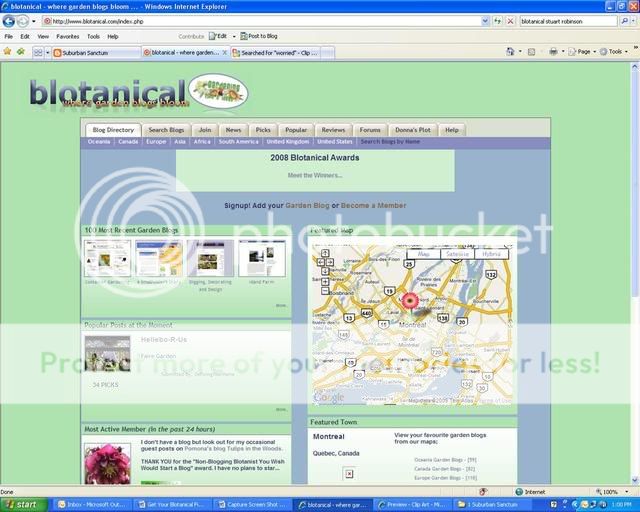Click the Refresh page icon
This screenshot has height=512, width=640.
(x=497, y=21)
